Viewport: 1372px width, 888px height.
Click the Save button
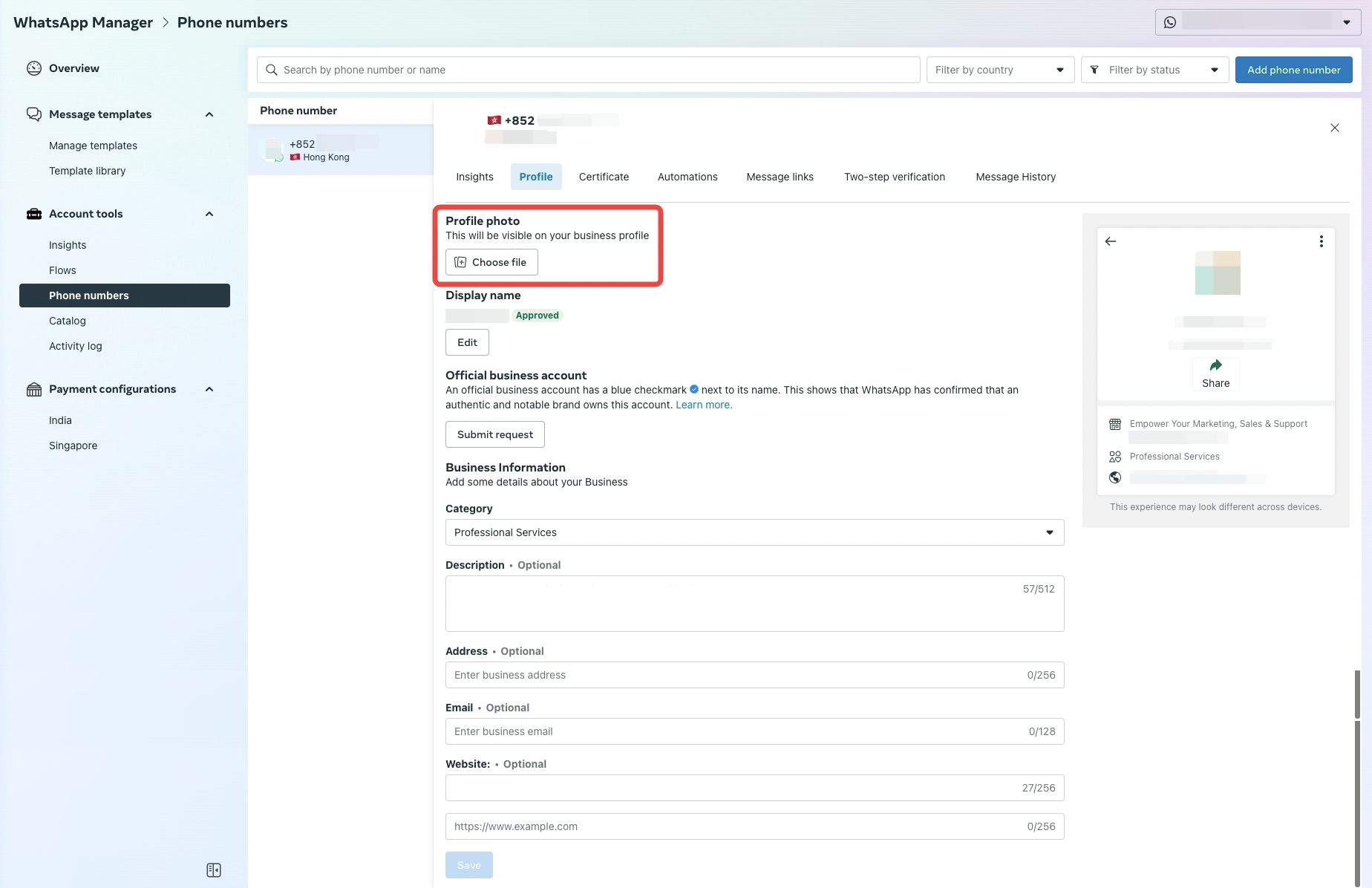[x=468, y=865]
